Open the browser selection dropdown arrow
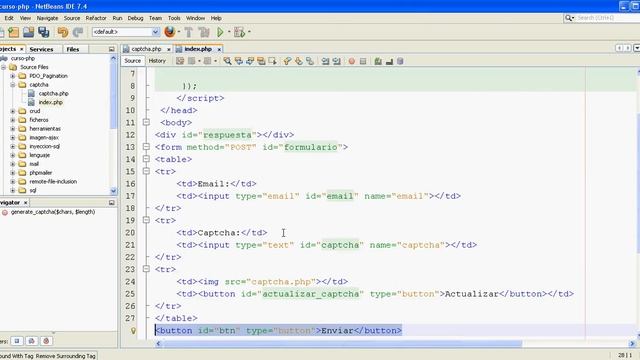The width and height of the screenshot is (640, 360). coord(179,32)
